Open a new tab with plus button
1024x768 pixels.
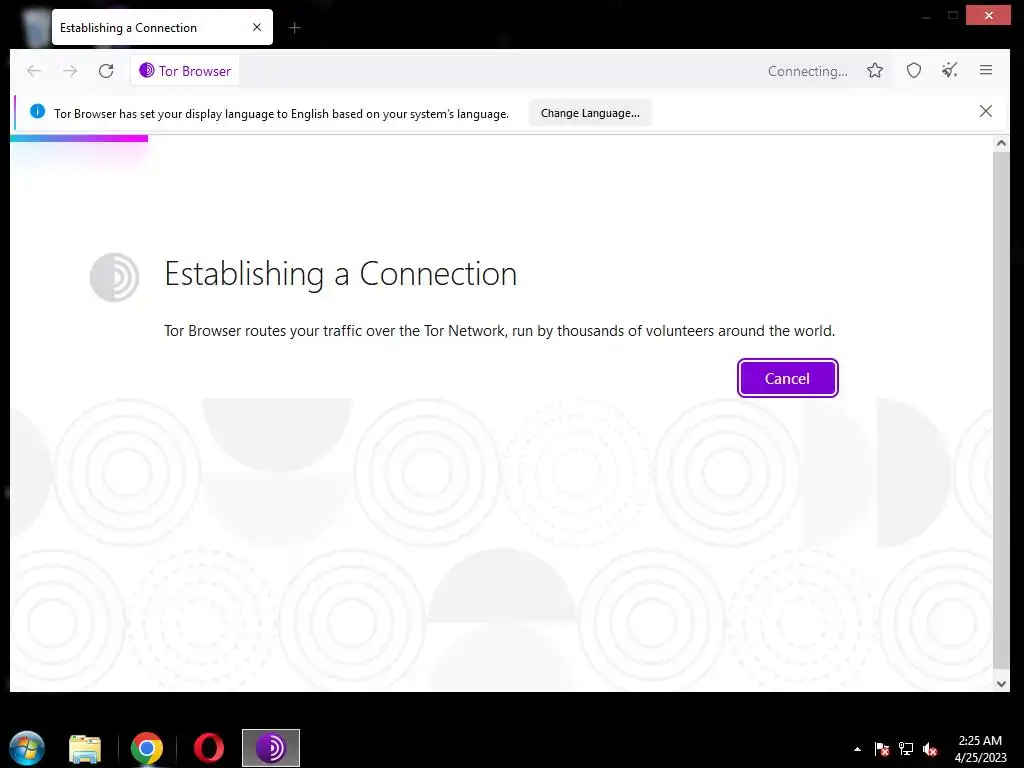coord(295,27)
